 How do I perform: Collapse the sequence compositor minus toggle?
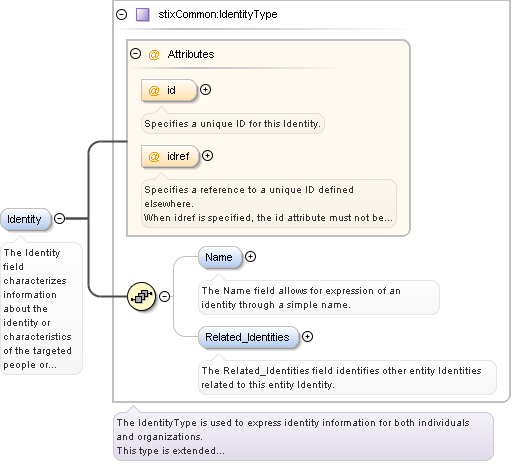coord(164,296)
